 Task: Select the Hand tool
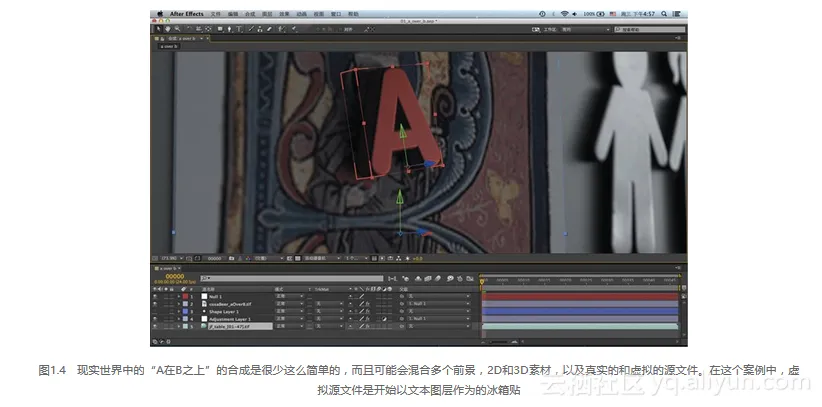(168, 29)
